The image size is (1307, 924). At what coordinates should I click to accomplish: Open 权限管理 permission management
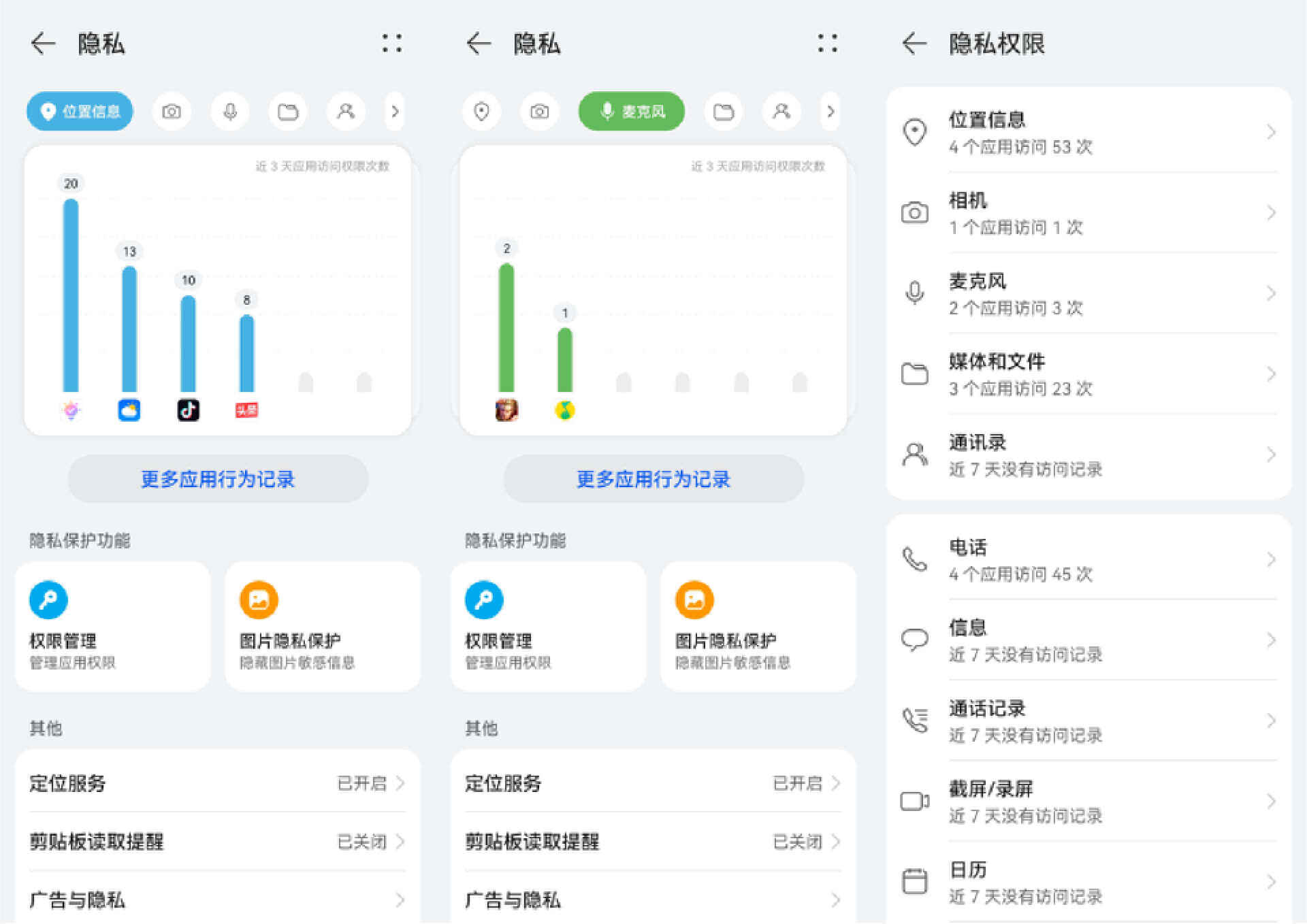click(112, 625)
